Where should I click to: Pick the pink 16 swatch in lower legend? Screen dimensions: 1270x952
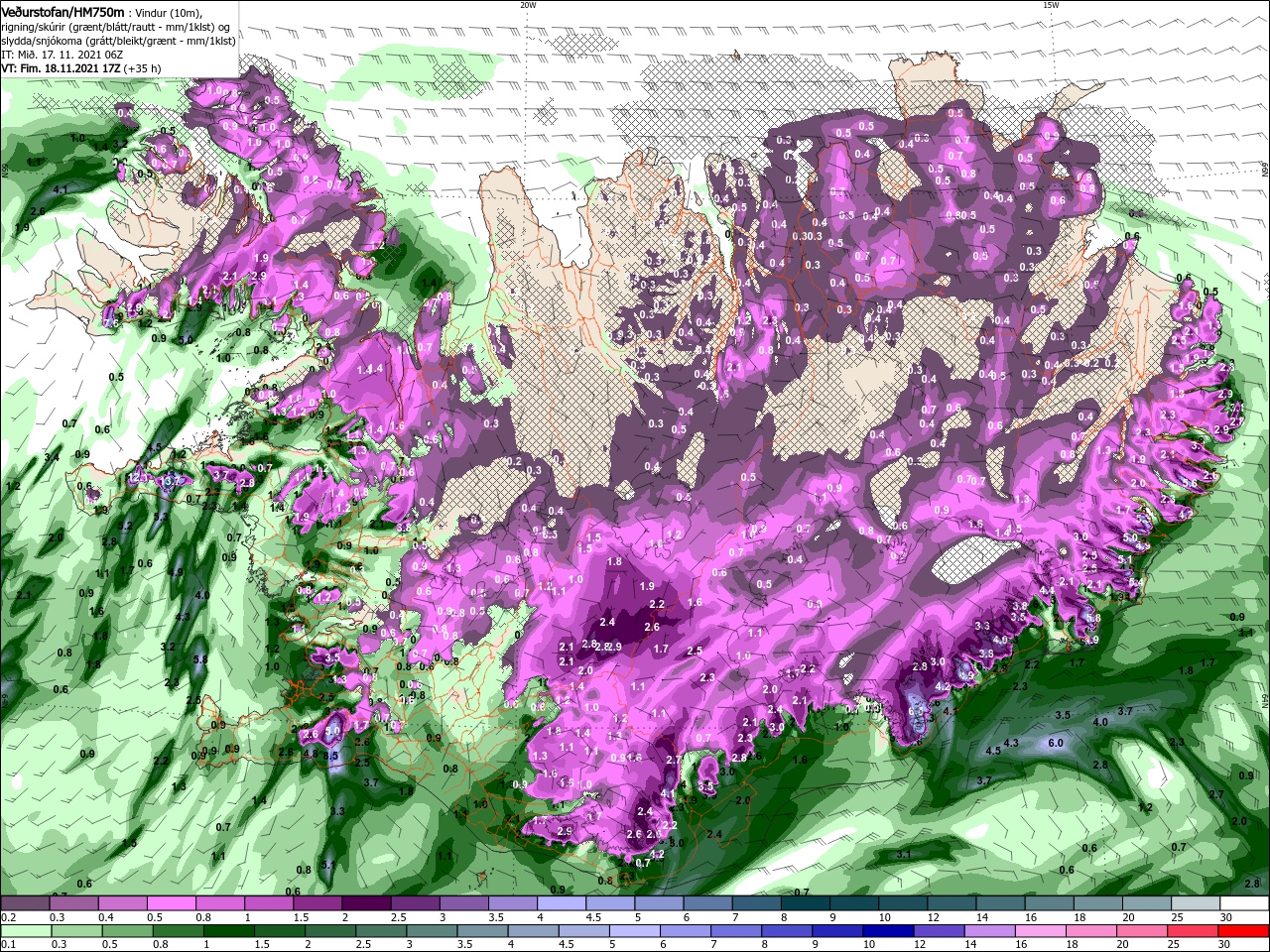click(x=1041, y=931)
